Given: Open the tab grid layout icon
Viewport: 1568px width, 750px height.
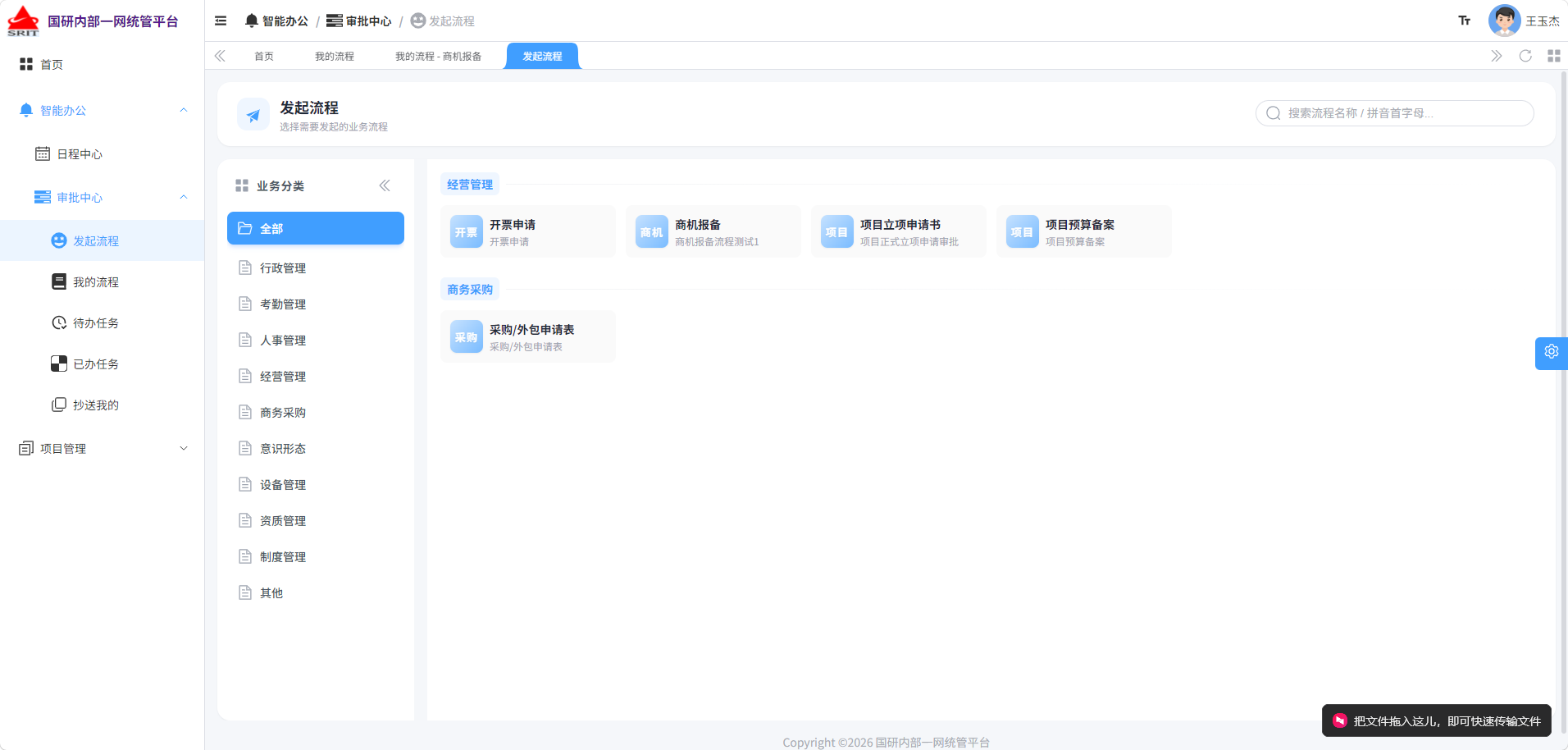Looking at the screenshot, I should tap(1554, 56).
